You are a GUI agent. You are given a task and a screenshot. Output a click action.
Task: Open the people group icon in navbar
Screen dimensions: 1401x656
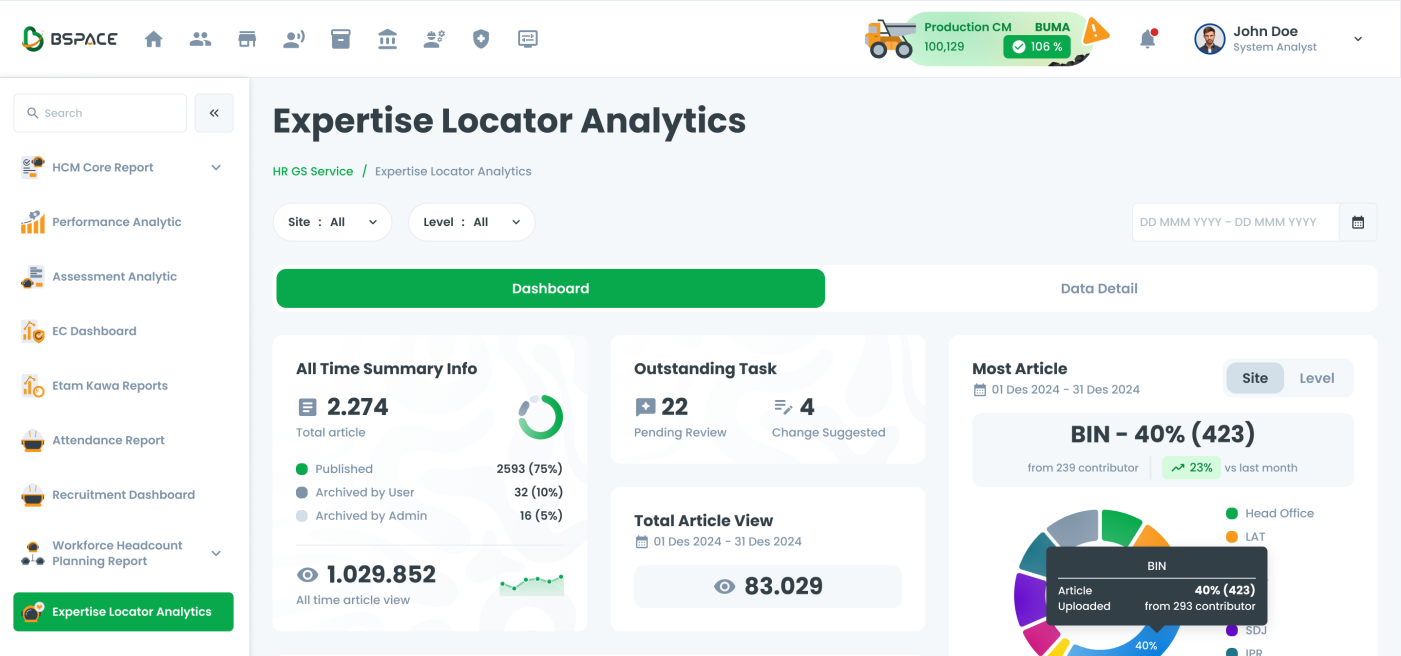[200, 39]
